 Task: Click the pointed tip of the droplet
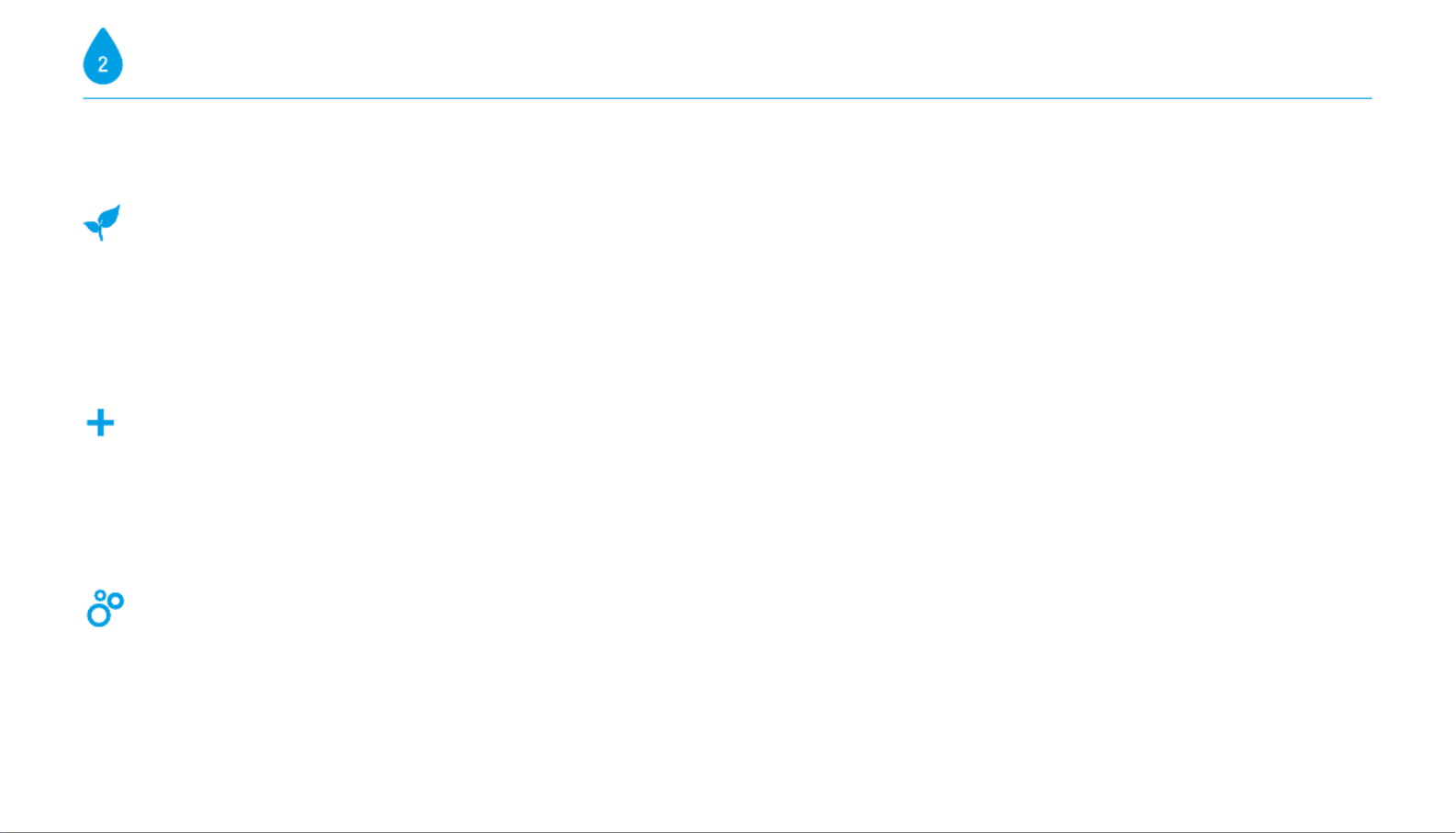[x=103, y=31]
